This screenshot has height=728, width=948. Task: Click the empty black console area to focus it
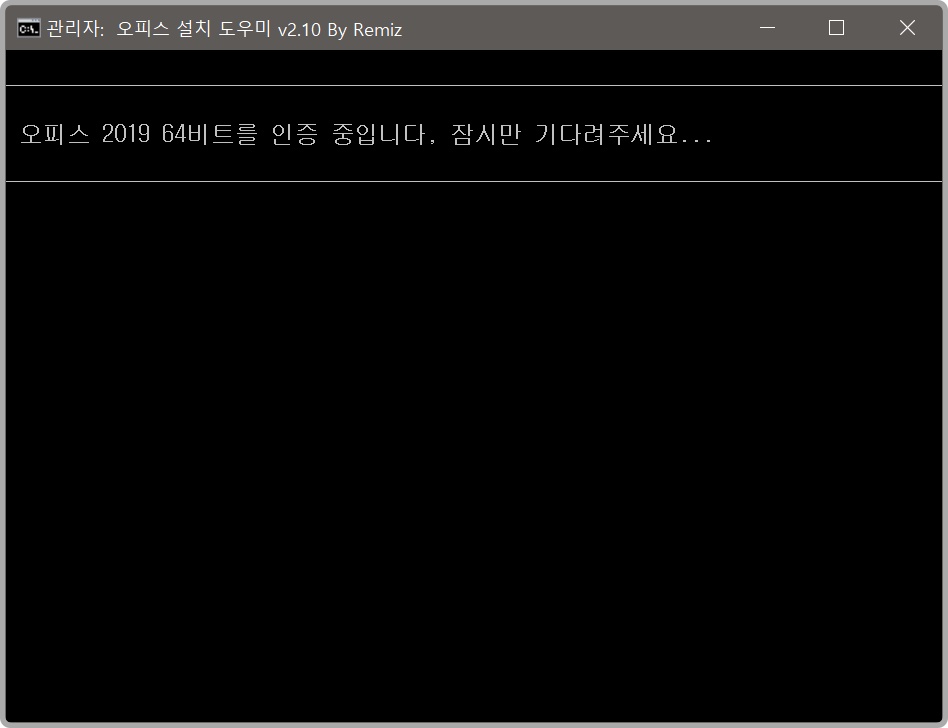tap(474, 450)
